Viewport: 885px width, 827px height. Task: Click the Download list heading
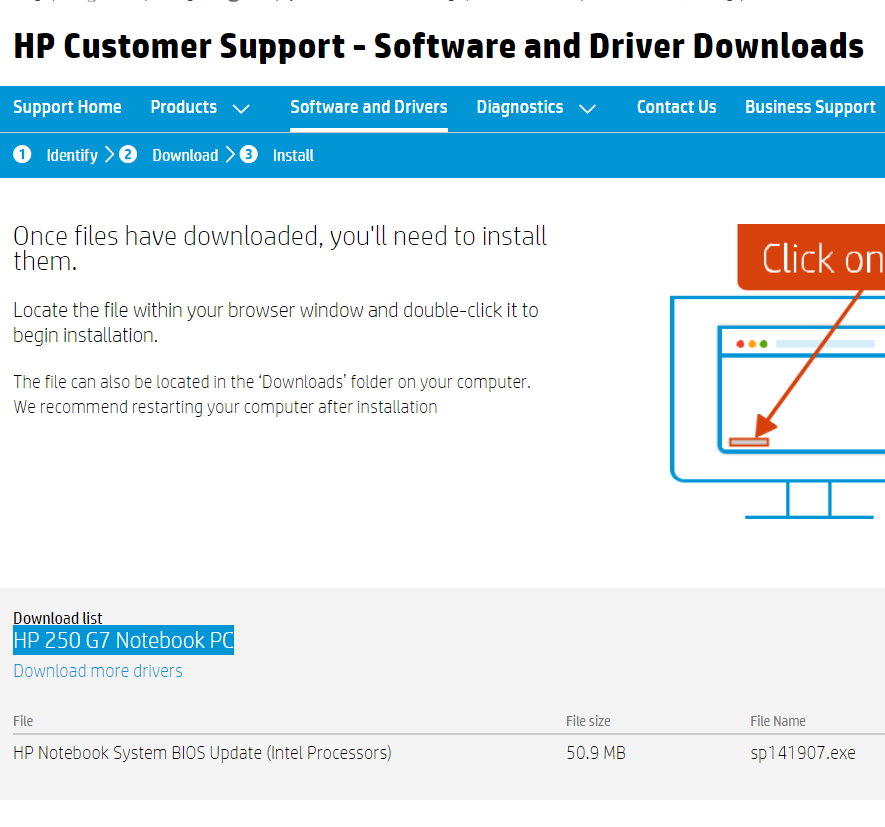pos(58,618)
